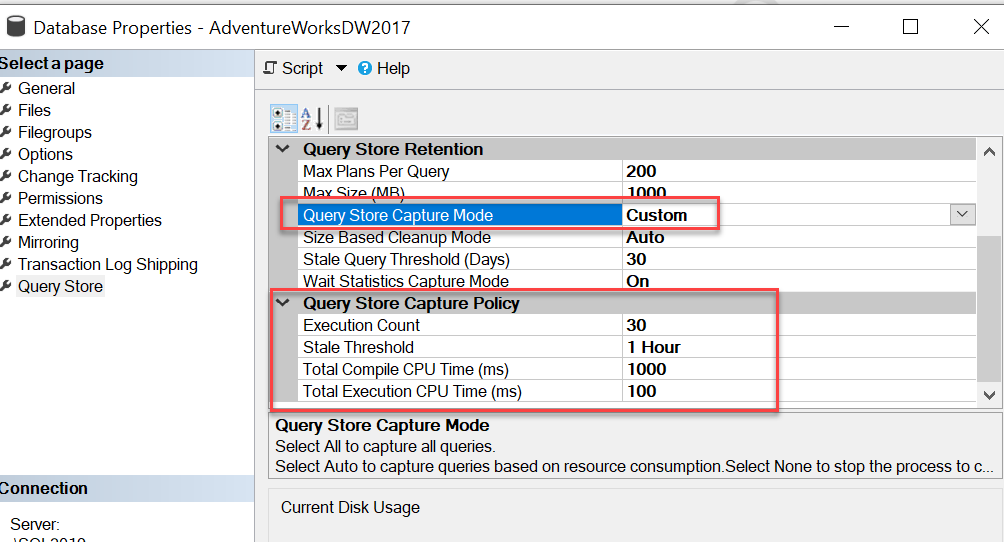1004x542 pixels.
Task: Click the scroll up arrow of property grid
Action: 989,152
